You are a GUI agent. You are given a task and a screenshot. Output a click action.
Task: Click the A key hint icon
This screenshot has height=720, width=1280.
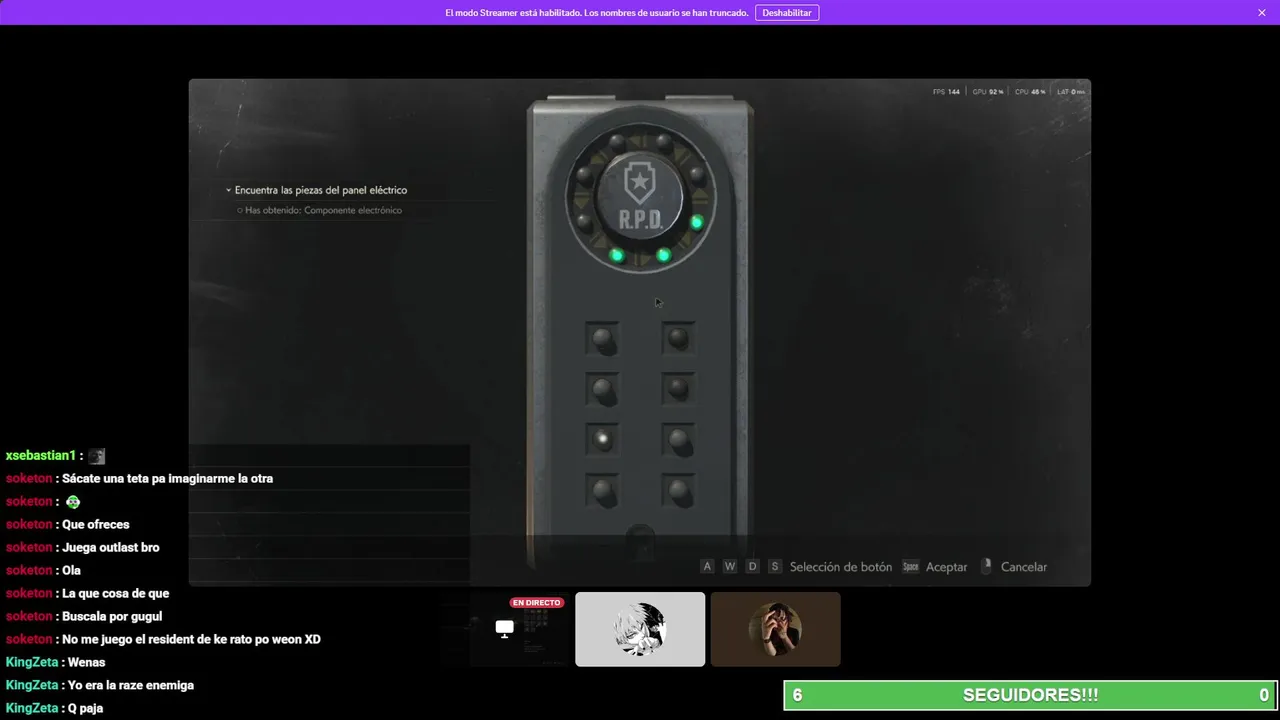707,567
